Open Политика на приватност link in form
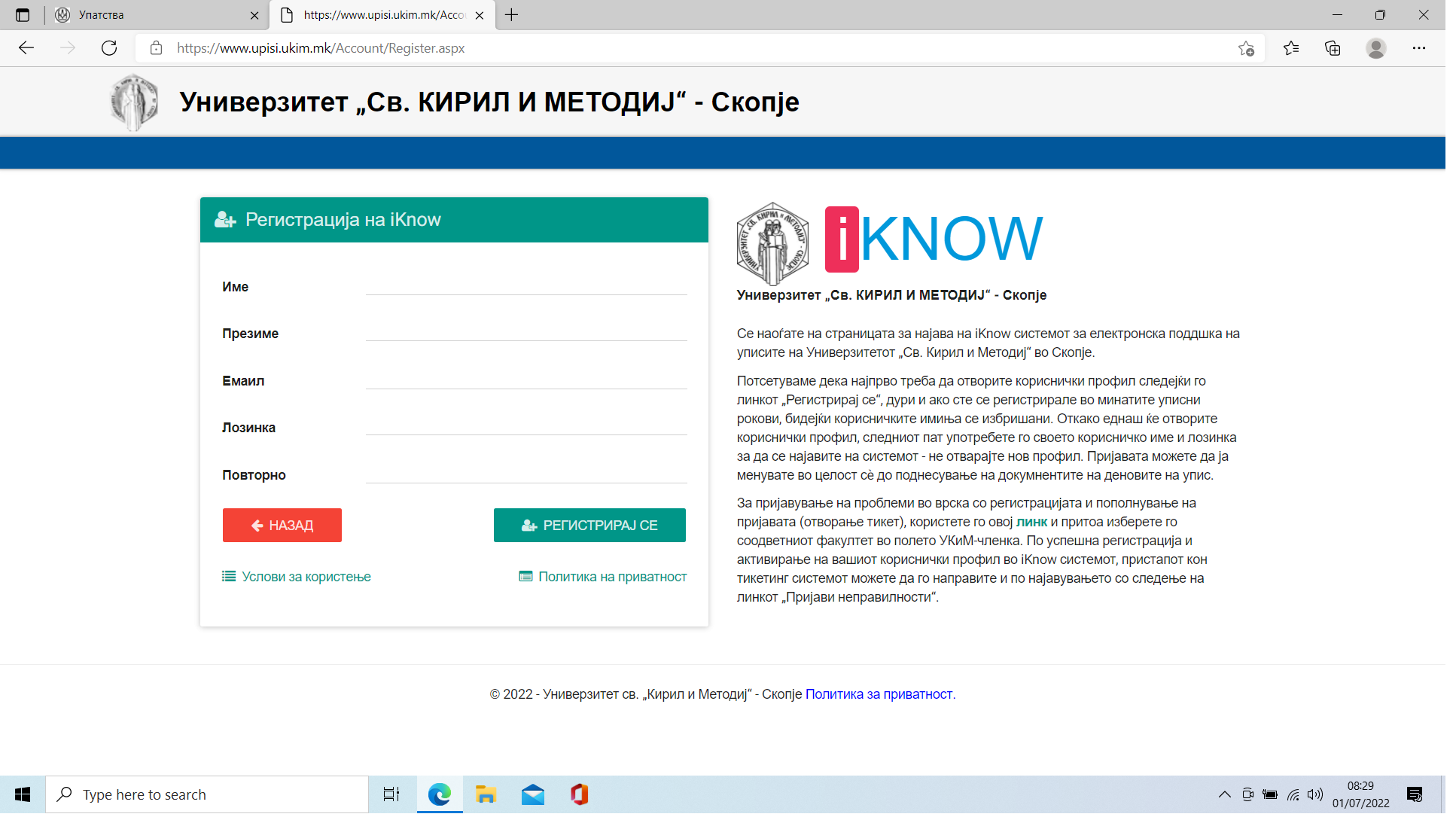This screenshot has width=1456, height=820. point(603,577)
